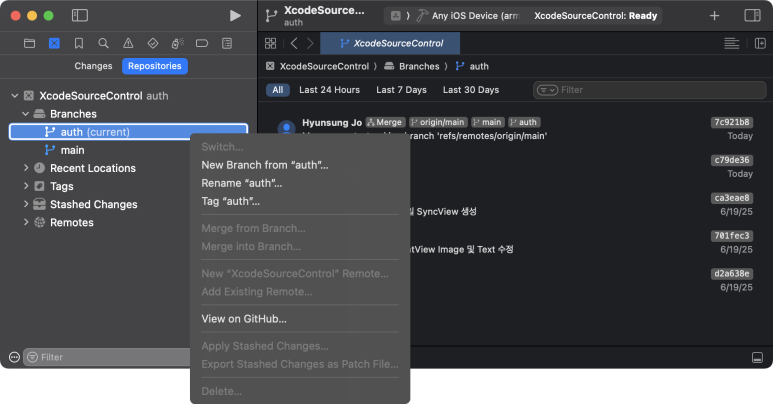Collapse the Branches group
Viewport: 773px width, 404px height.
coord(26,114)
